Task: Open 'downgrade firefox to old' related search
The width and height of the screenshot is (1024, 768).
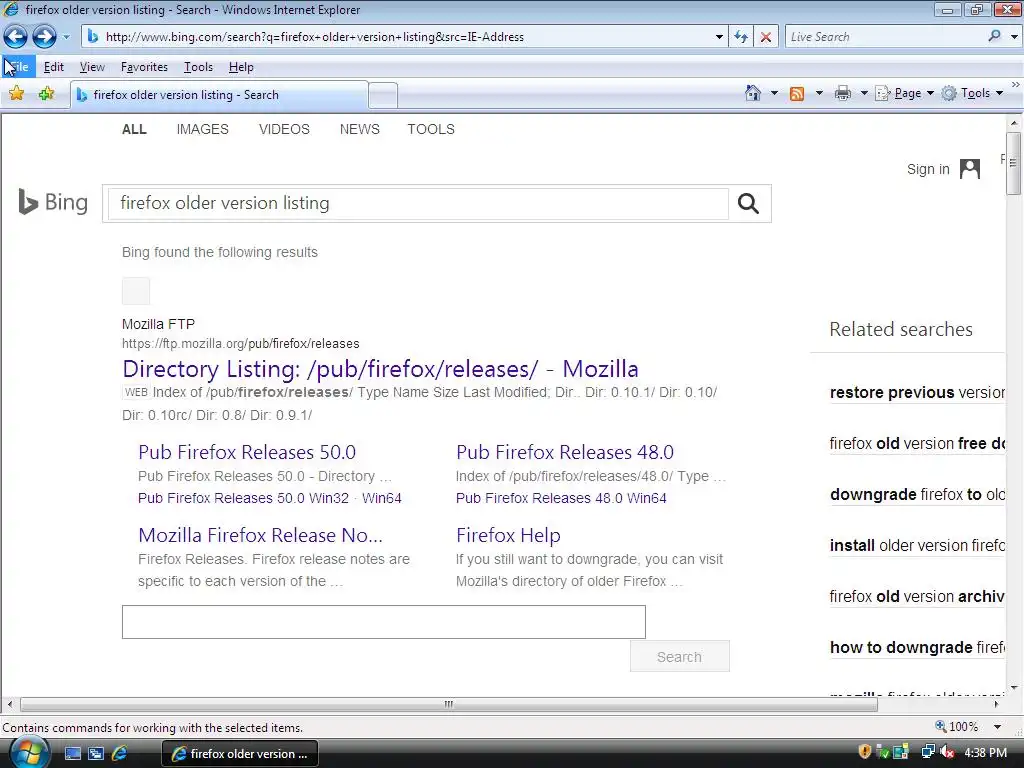Action: coord(917,494)
